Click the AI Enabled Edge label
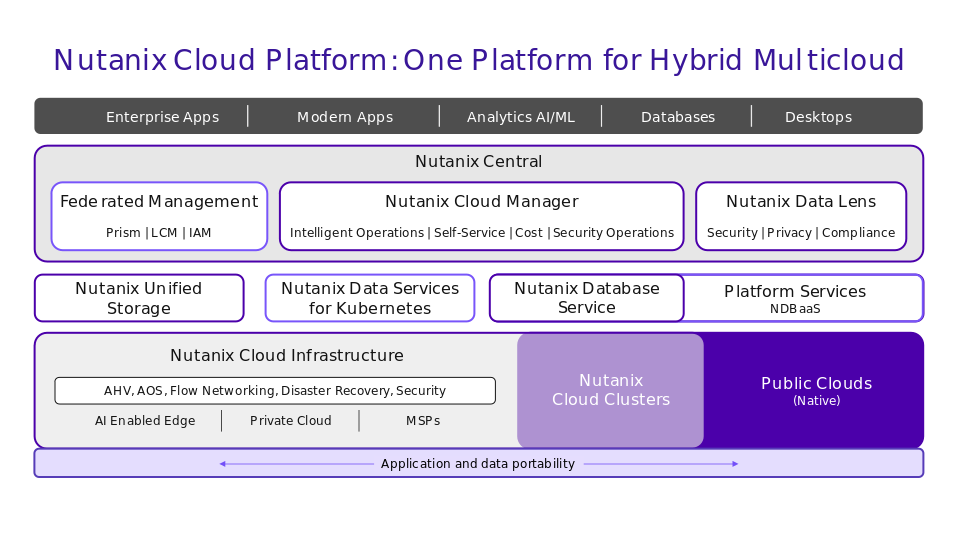This screenshot has width=960, height=540. click(x=145, y=421)
